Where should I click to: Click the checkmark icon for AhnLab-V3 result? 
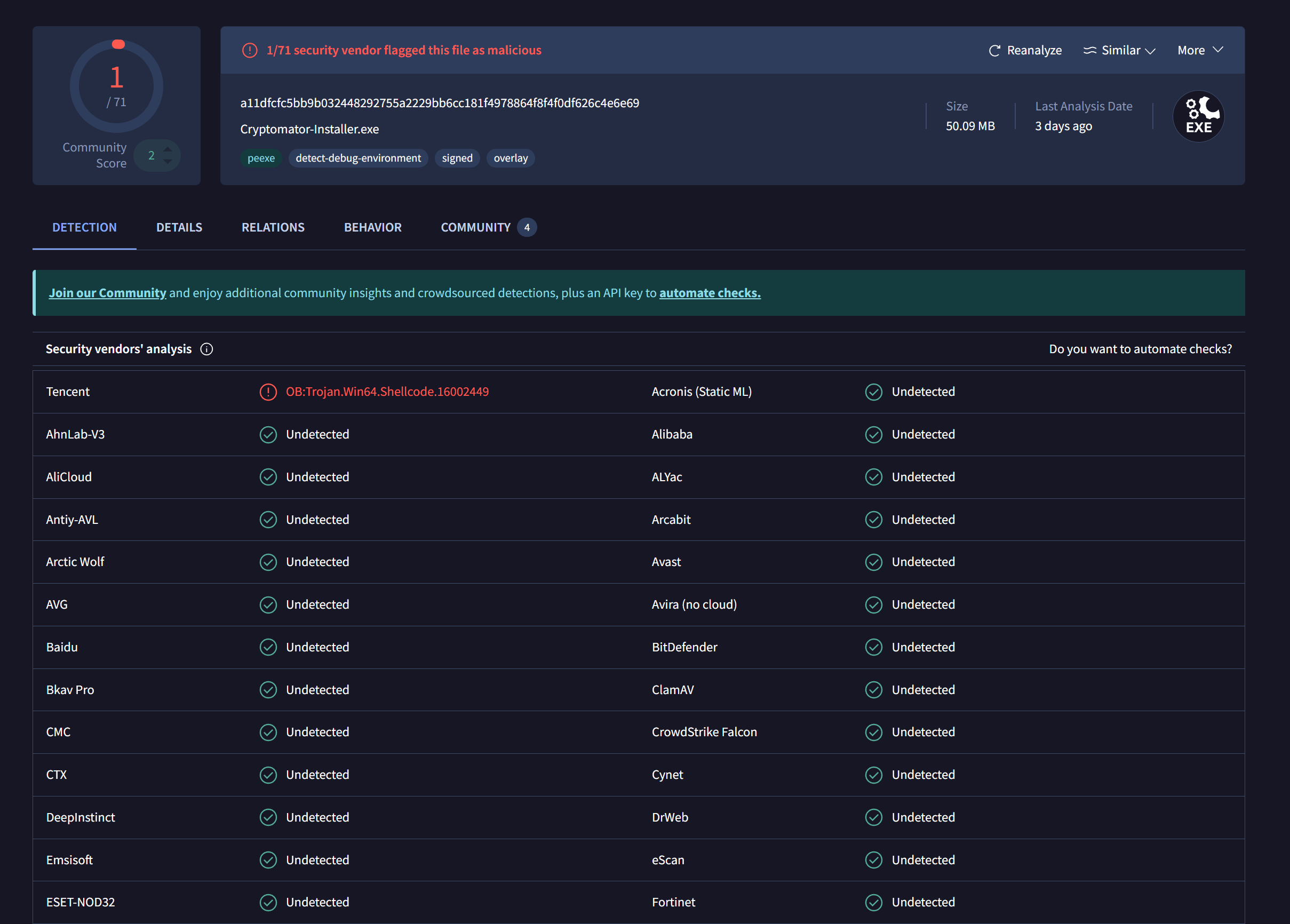(x=268, y=434)
